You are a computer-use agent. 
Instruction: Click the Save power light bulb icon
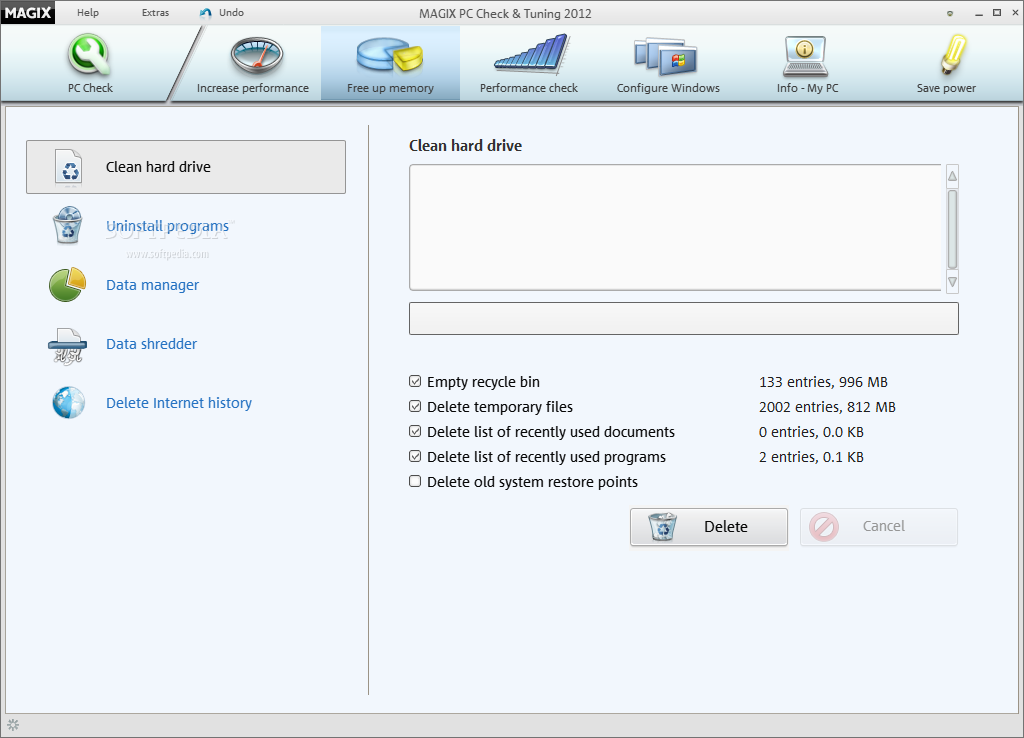coord(953,54)
